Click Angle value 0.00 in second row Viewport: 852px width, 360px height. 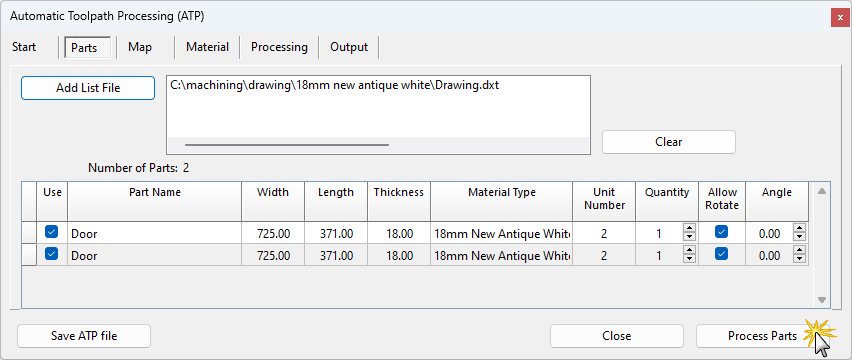click(769, 256)
